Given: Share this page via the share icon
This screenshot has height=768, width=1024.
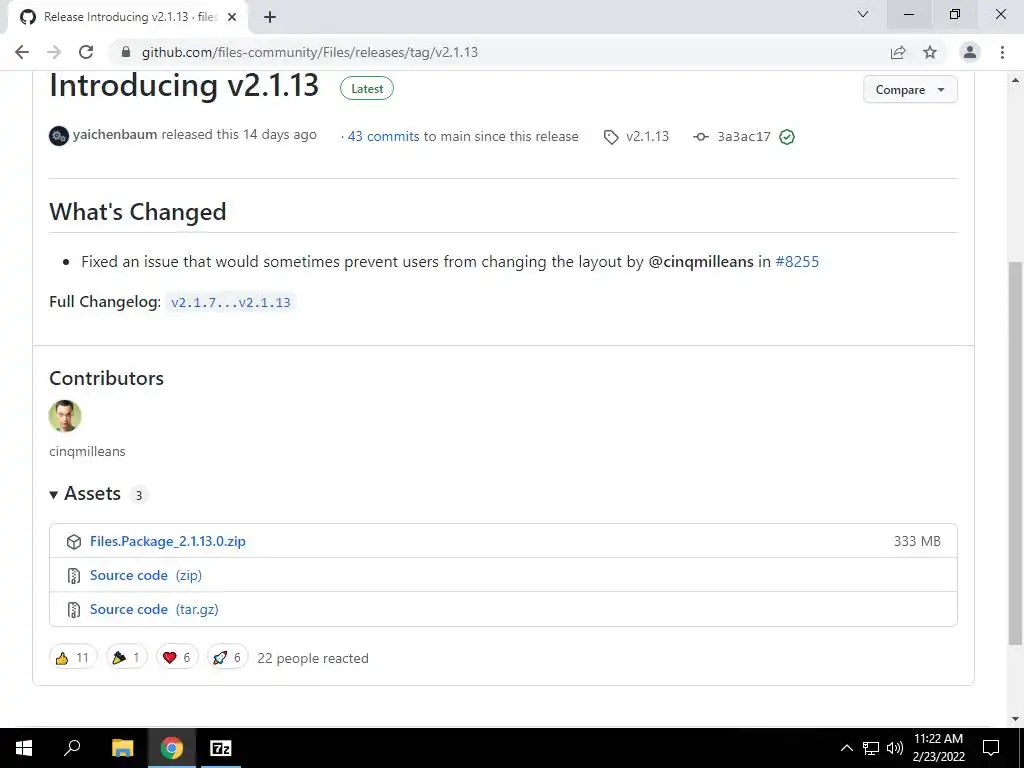Looking at the screenshot, I should 898,52.
